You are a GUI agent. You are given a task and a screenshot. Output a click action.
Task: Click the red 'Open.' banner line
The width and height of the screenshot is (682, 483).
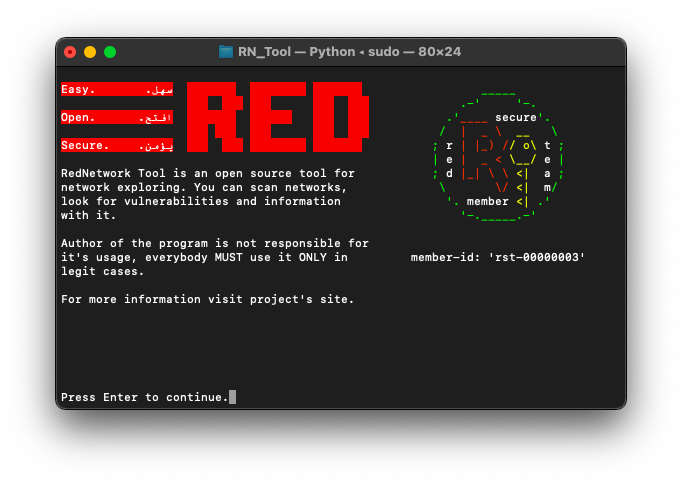point(117,117)
